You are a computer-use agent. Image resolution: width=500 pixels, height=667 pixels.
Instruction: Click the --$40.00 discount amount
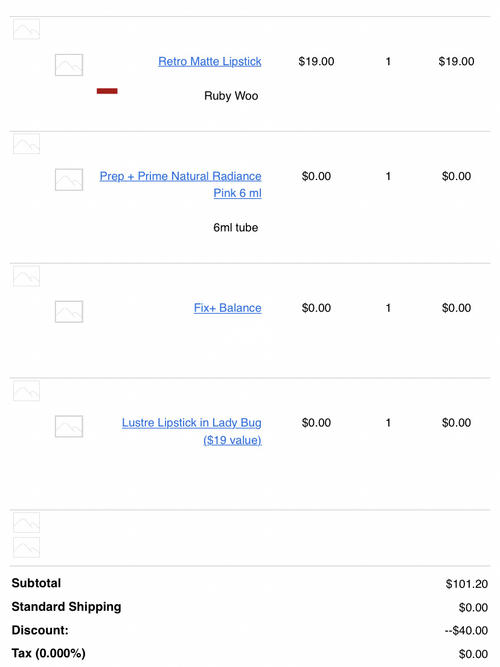466,630
